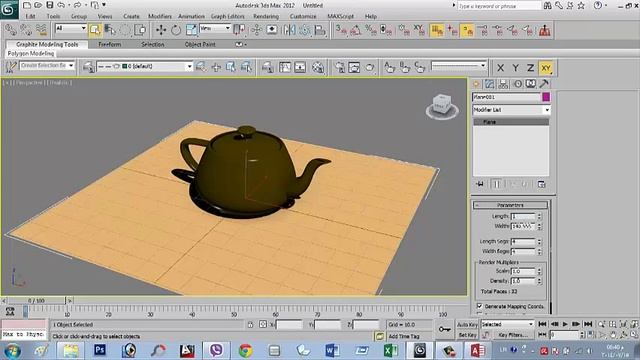Image resolution: width=640 pixels, height=360 pixels.
Task: Toggle Window/Crossing selection mode
Action: 140,30
